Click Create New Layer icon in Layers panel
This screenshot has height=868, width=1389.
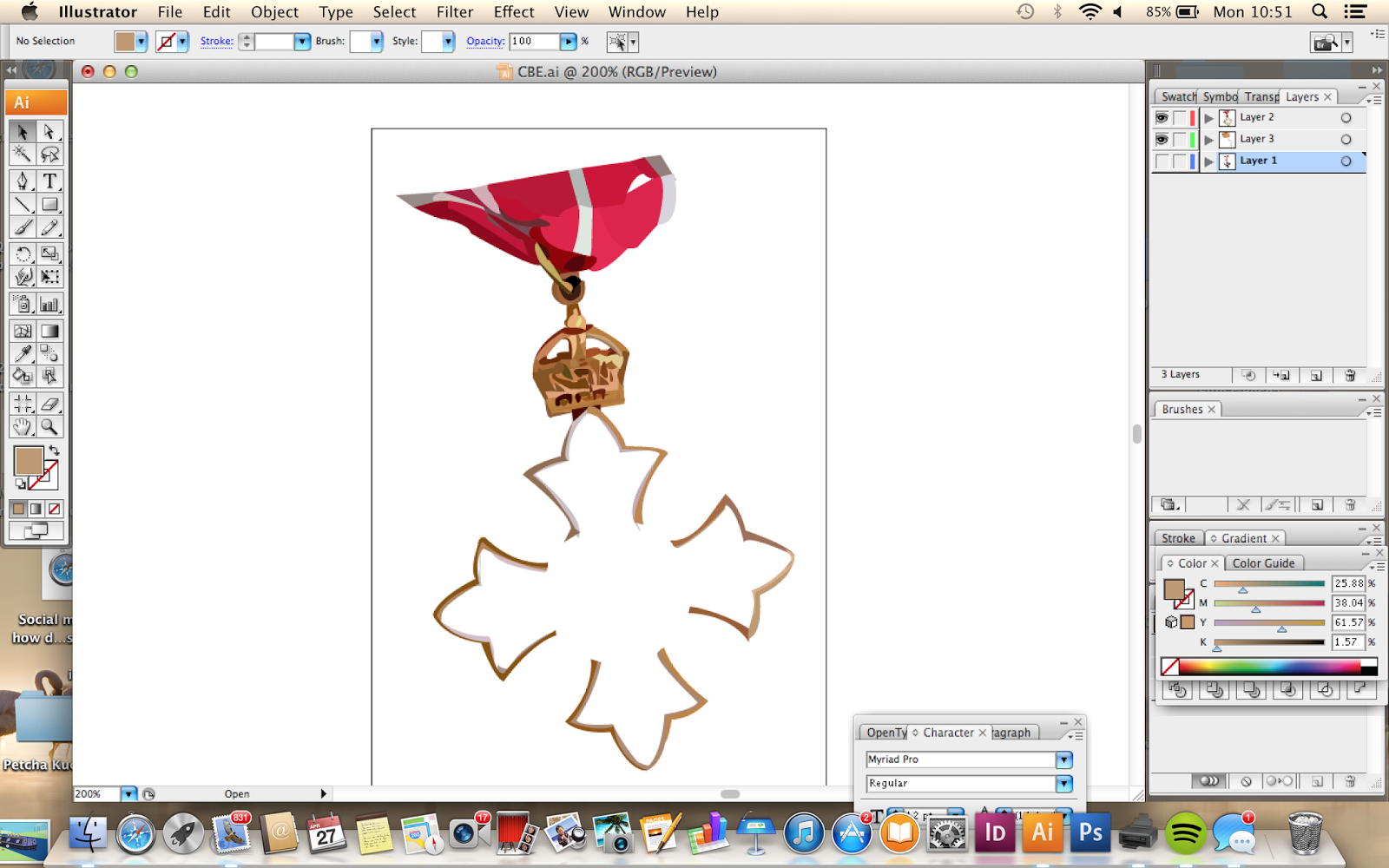point(1316,375)
